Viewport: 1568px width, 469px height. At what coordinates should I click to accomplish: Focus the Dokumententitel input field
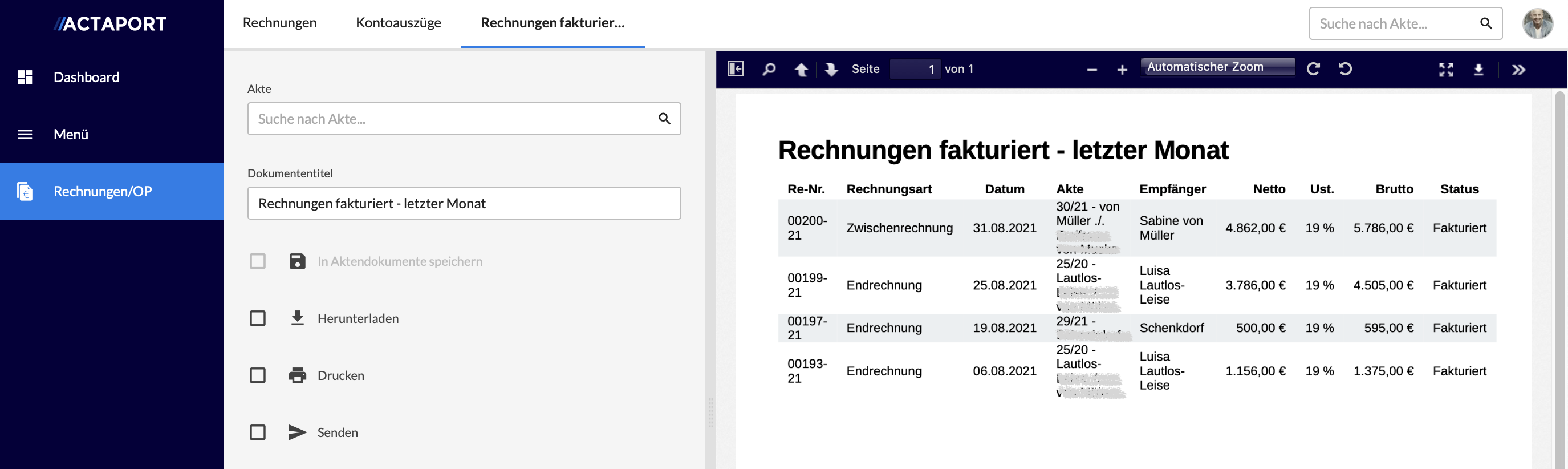(x=464, y=204)
